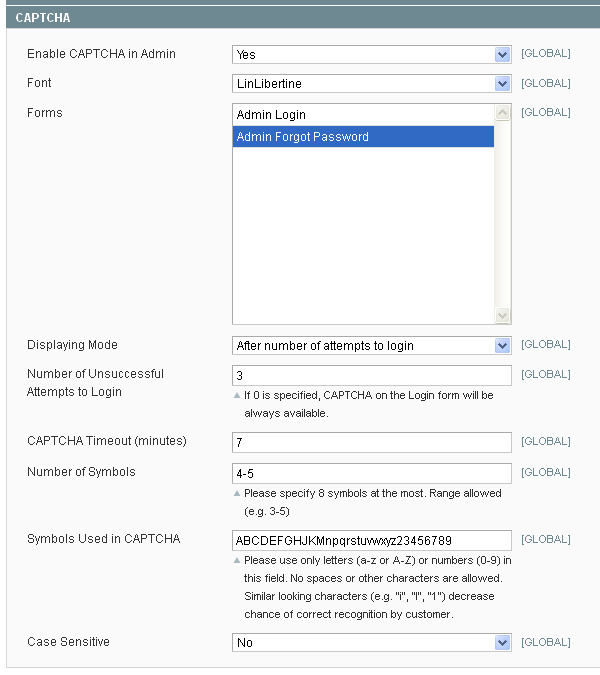This screenshot has height=675, width=600.
Task: Click the Case Sensitive label
Action: tap(68, 642)
